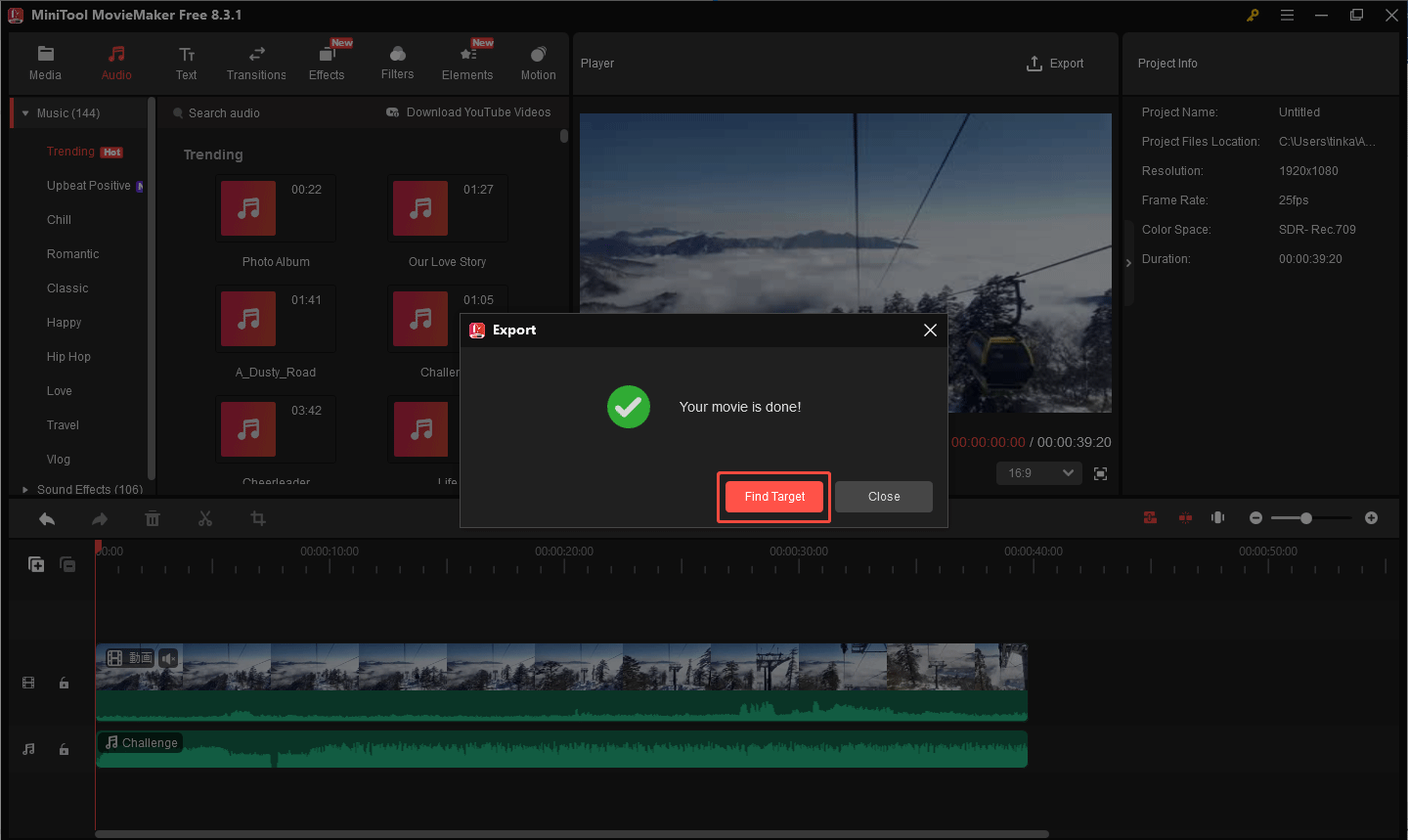This screenshot has width=1408, height=840.
Task: Open the Transitions tab
Action: pyautogui.click(x=256, y=64)
